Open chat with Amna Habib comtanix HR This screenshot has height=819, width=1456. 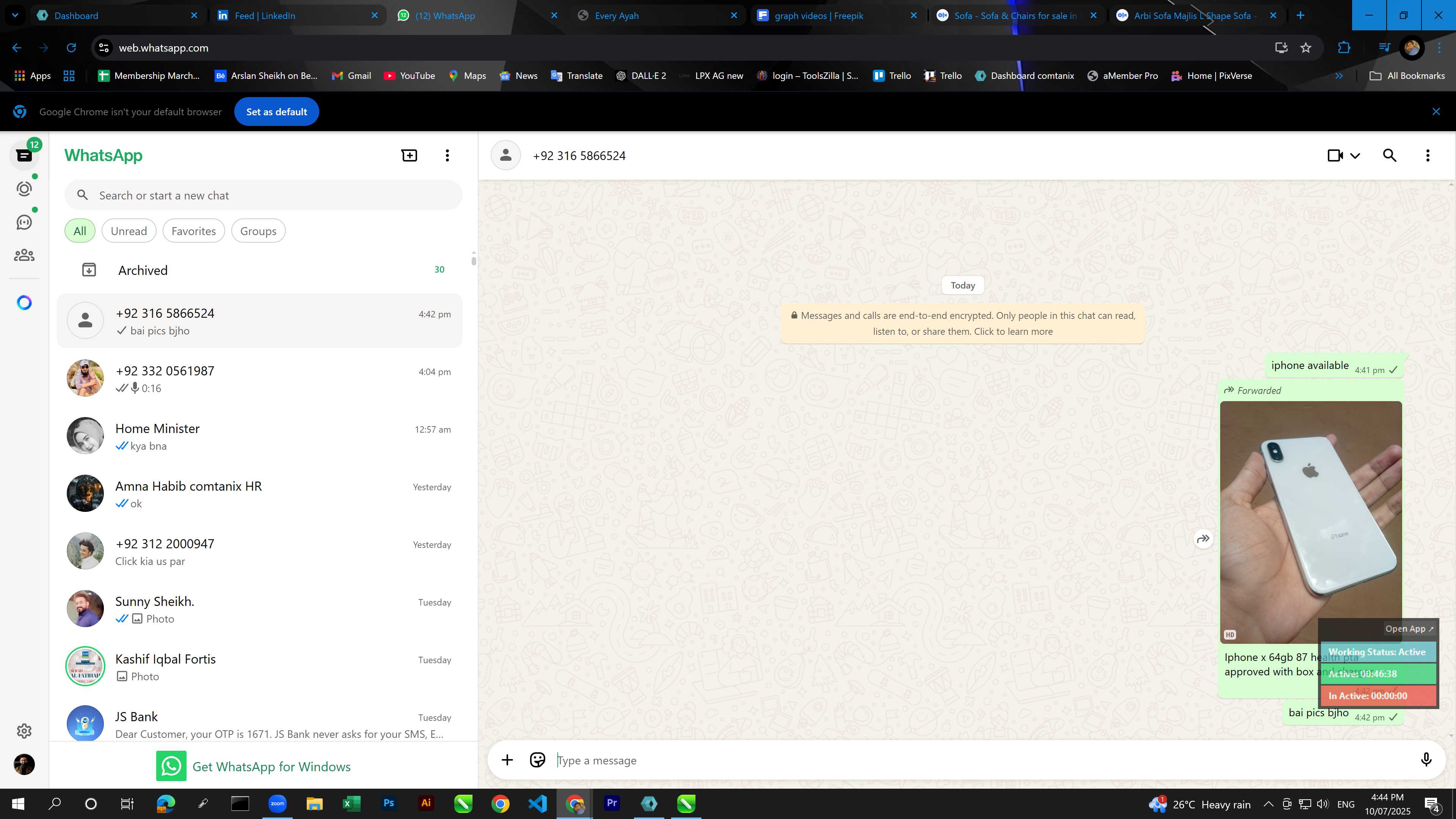[x=259, y=493]
